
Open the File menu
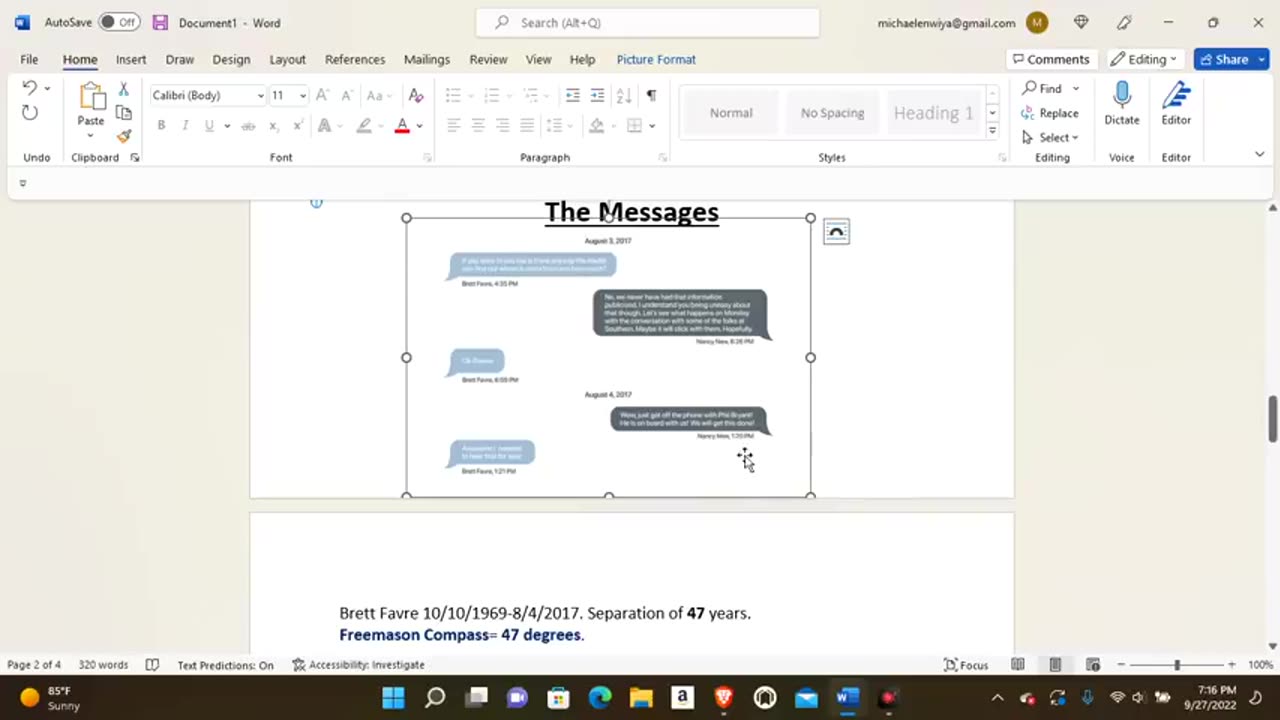29,59
